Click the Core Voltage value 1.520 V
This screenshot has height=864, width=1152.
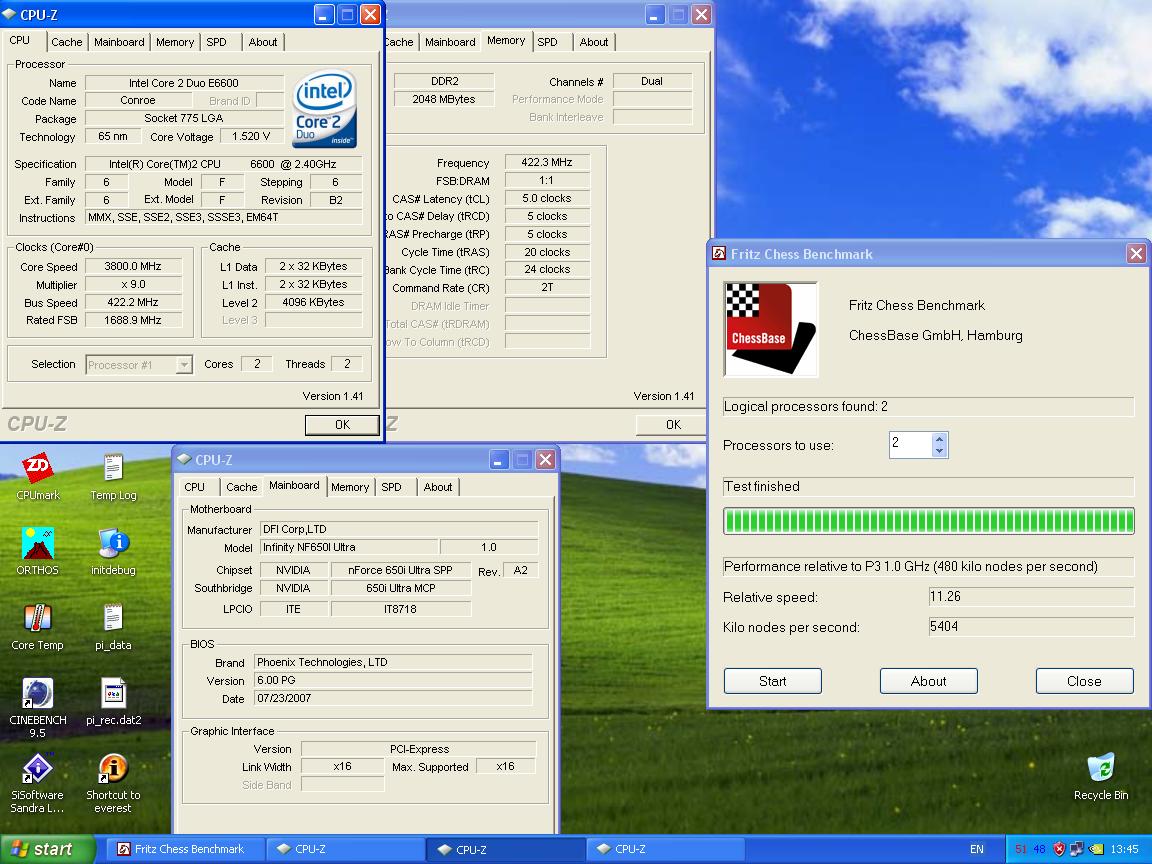[x=251, y=137]
